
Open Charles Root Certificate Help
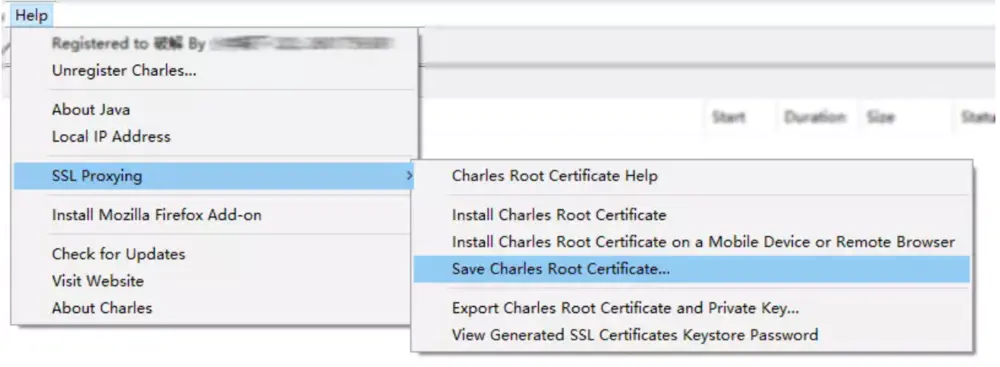[691, 176]
